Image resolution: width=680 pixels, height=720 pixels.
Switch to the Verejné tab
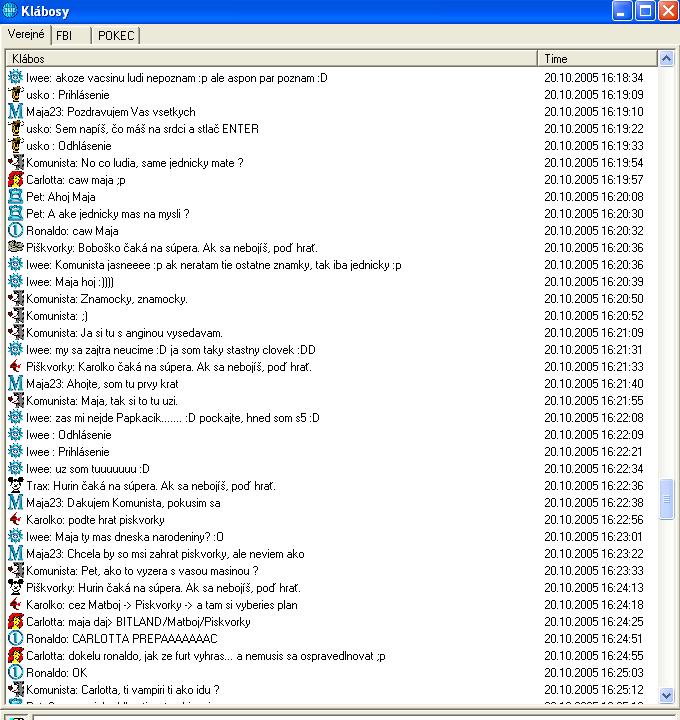26,35
